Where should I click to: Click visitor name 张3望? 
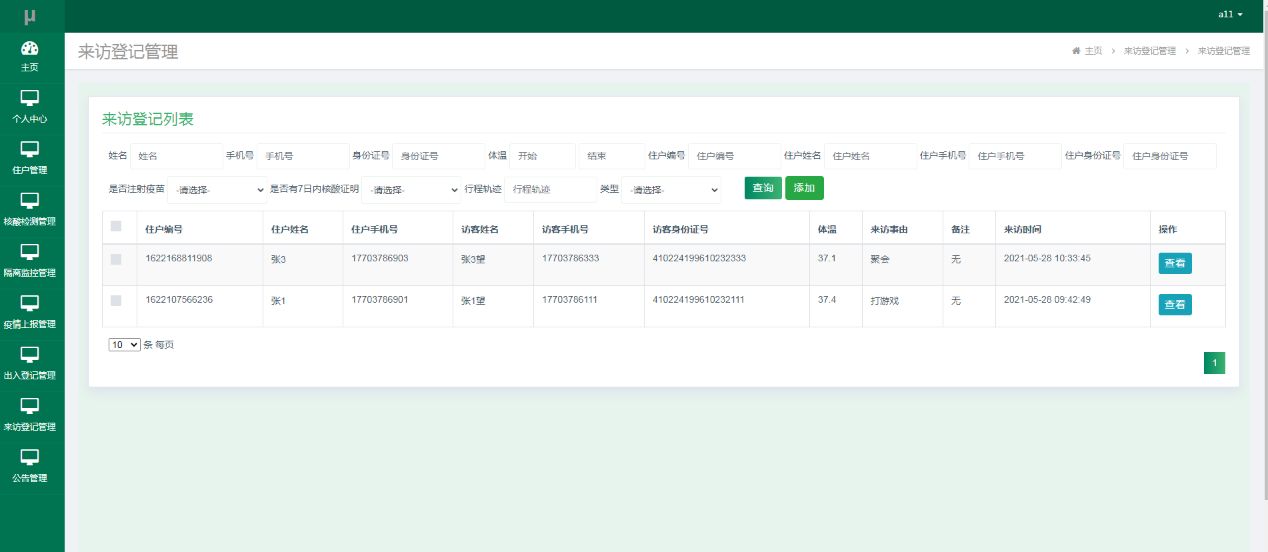473,259
